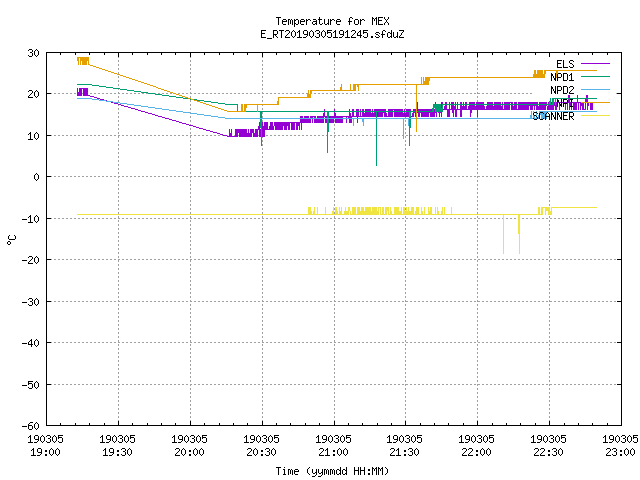Click the °C y-axis unit label
The image size is (640, 480).
(x=11, y=240)
